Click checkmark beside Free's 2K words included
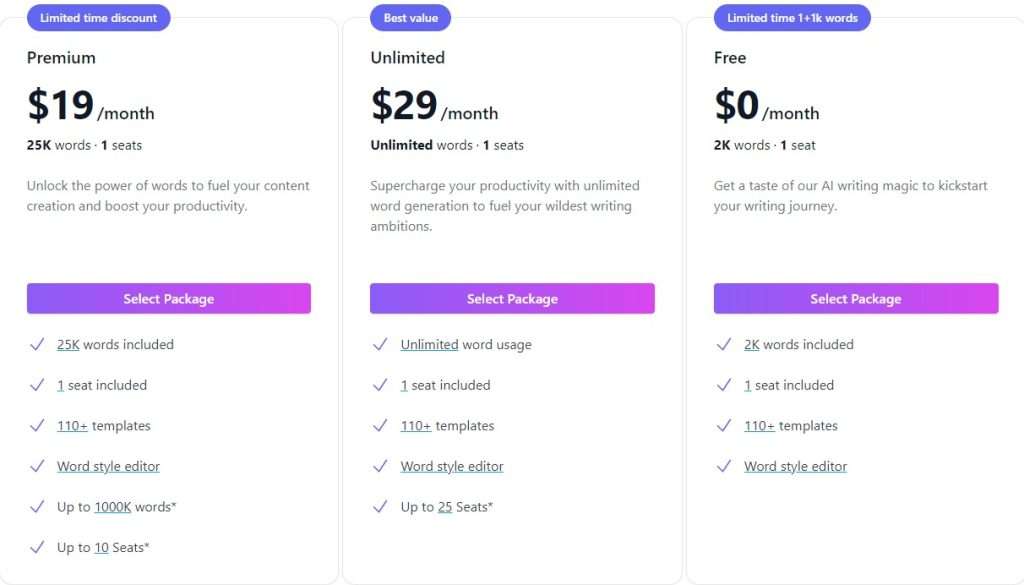1024x585 pixels. pos(724,344)
